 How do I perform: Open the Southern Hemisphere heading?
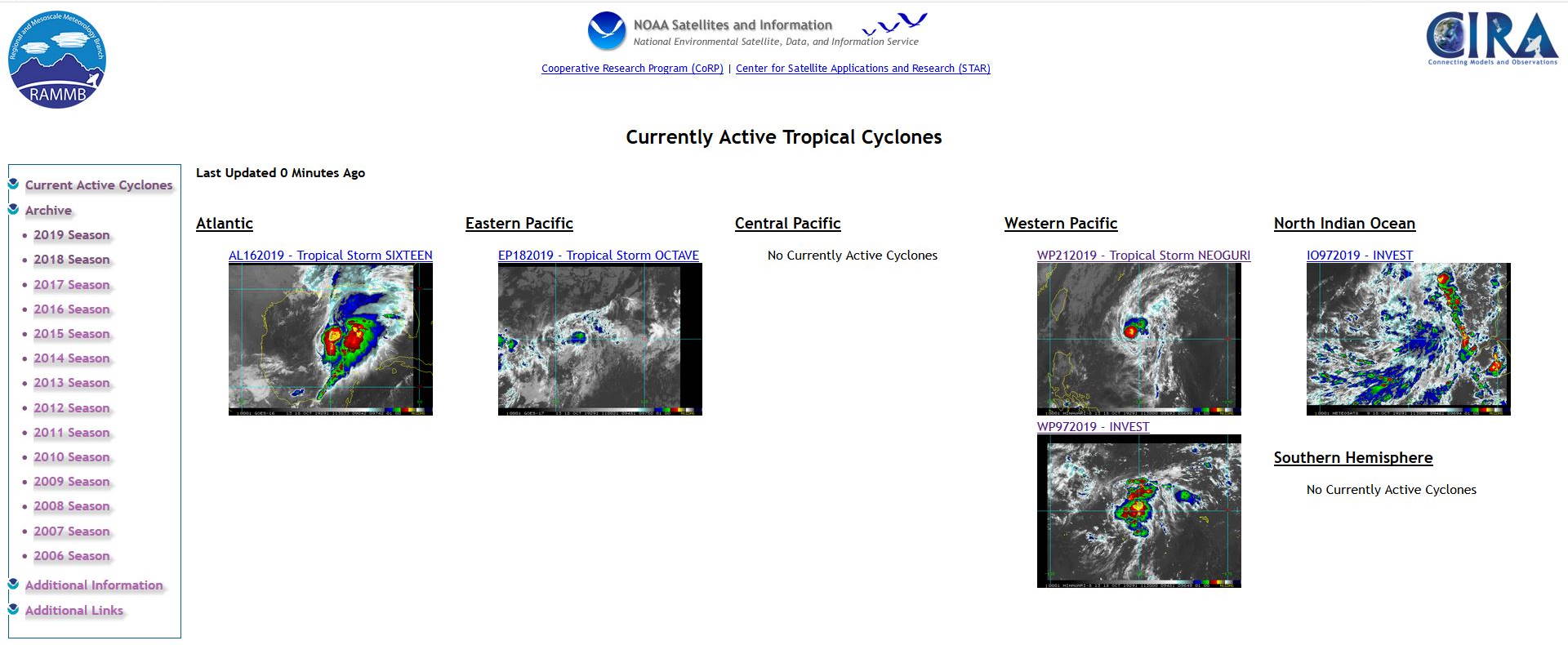[1353, 458]
